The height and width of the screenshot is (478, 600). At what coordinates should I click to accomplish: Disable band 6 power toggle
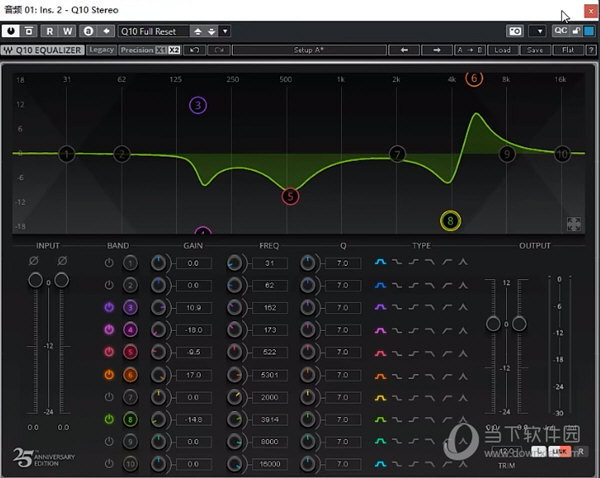[109, 375]
